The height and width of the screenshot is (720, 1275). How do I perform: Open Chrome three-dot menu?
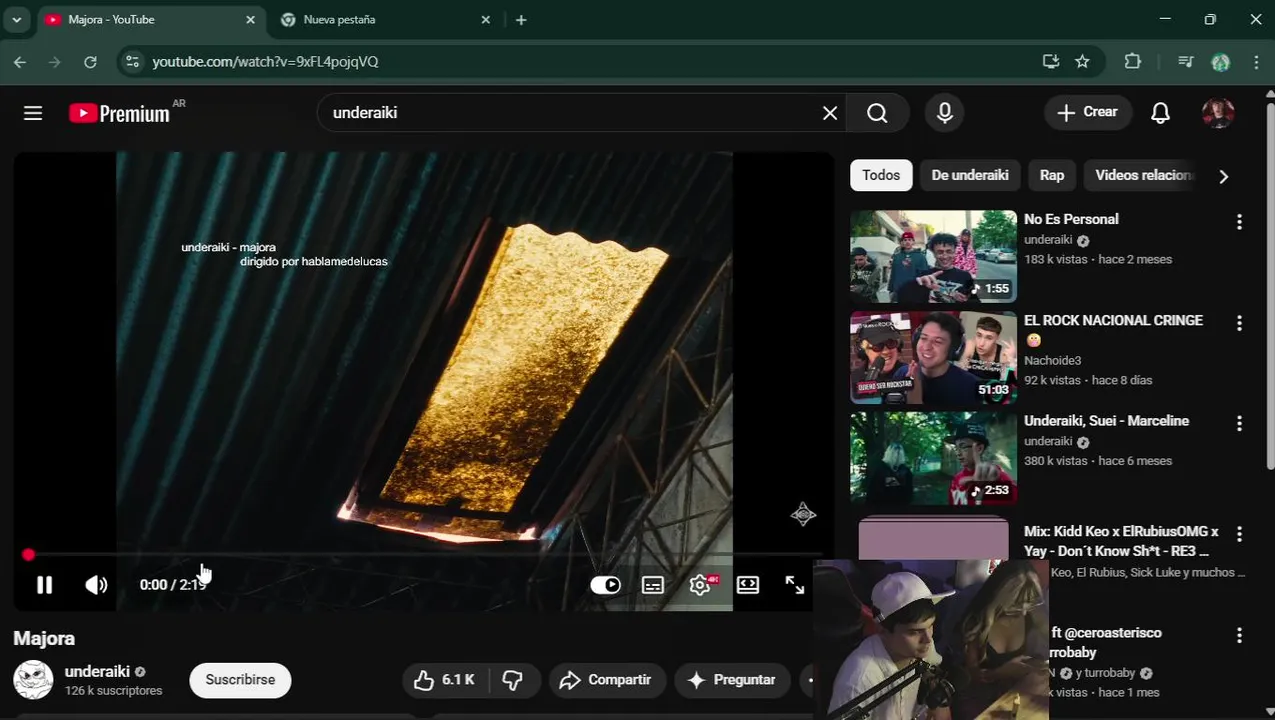pos(1257,62)
